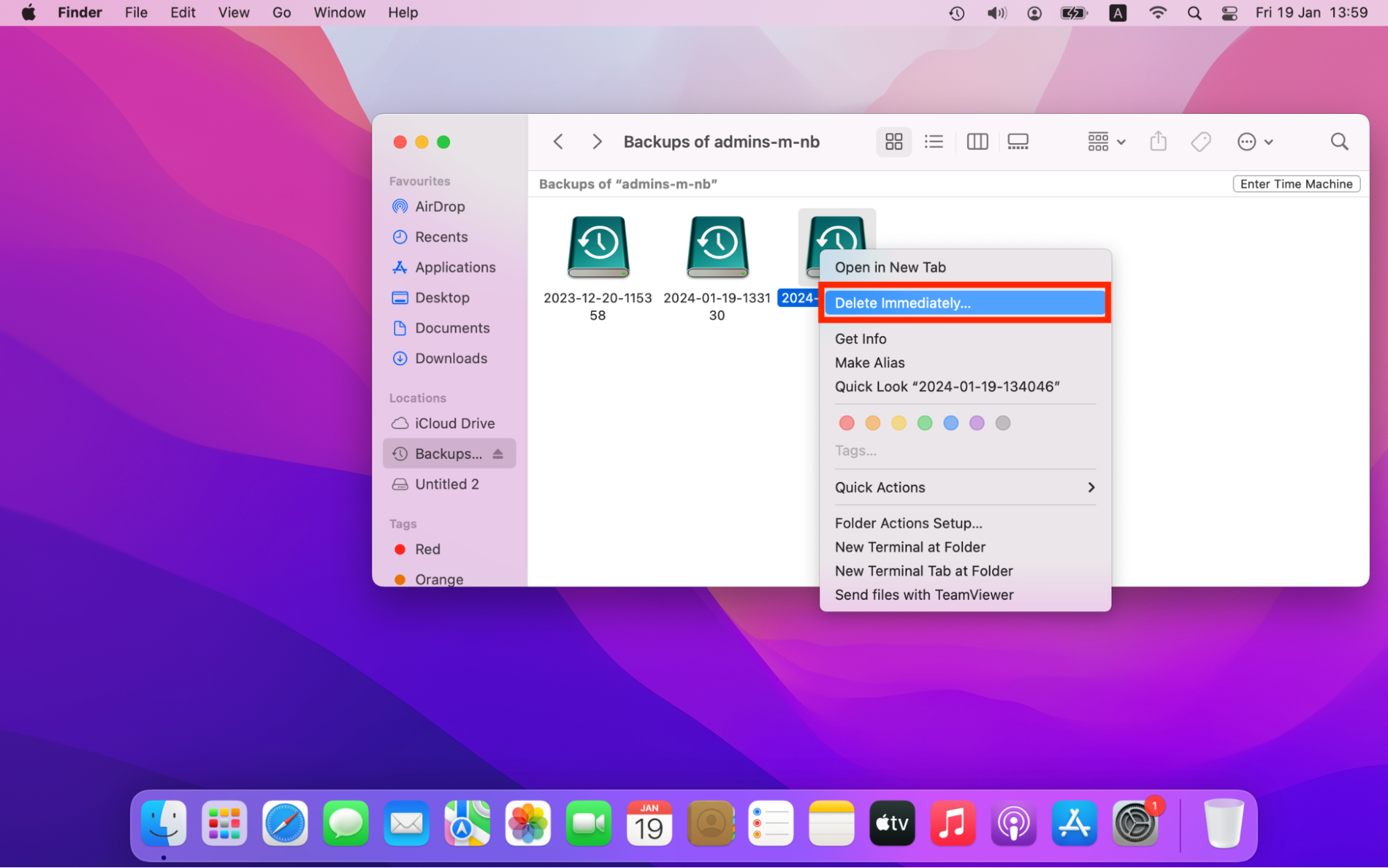
Task: Select backup 2023-12-20-115358 icon
Action: coord(598,247)
